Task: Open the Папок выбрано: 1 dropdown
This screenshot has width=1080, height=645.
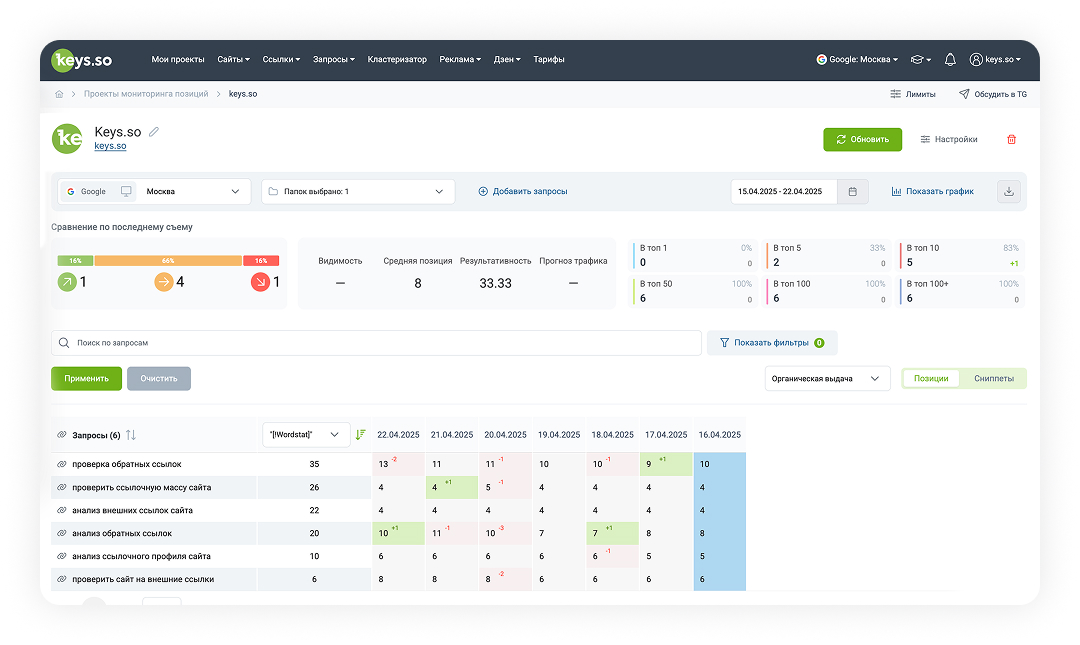Action: coord(358,192)
